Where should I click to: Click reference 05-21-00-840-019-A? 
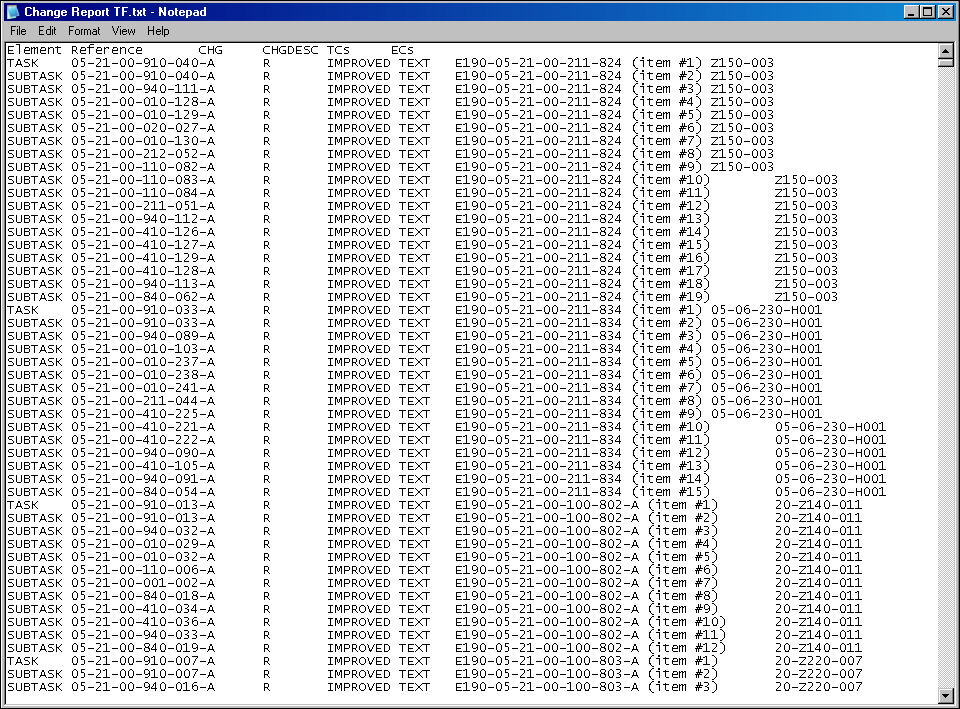(x=143, y=648)
